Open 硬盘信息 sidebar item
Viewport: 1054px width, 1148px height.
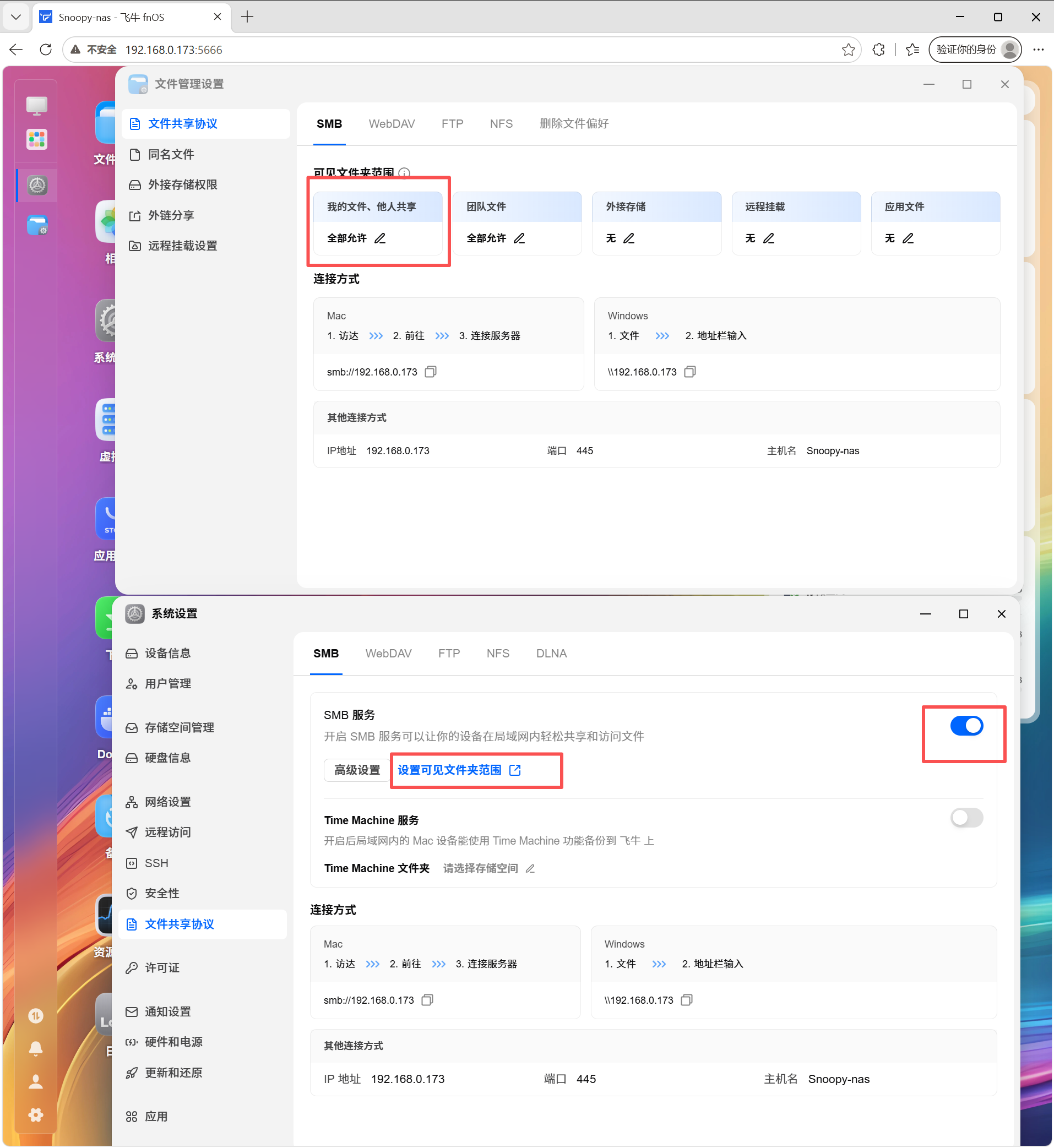click(x=203, y=758)
